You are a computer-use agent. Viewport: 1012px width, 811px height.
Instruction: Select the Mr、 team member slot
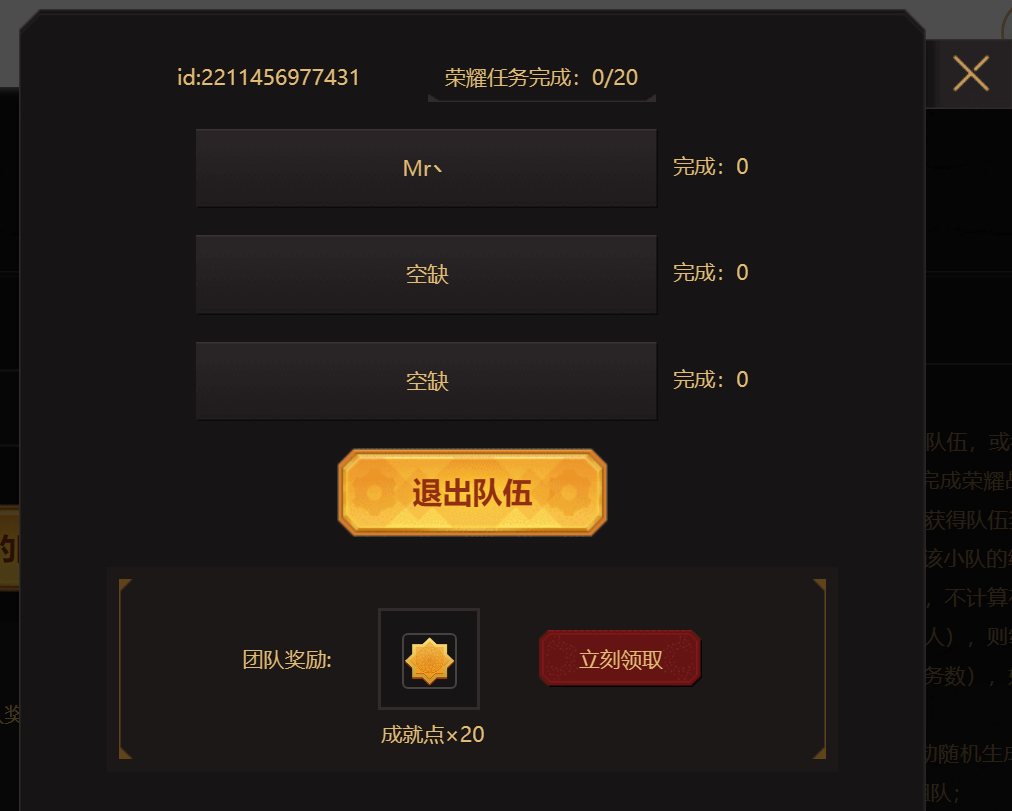(x=426, y=168)
